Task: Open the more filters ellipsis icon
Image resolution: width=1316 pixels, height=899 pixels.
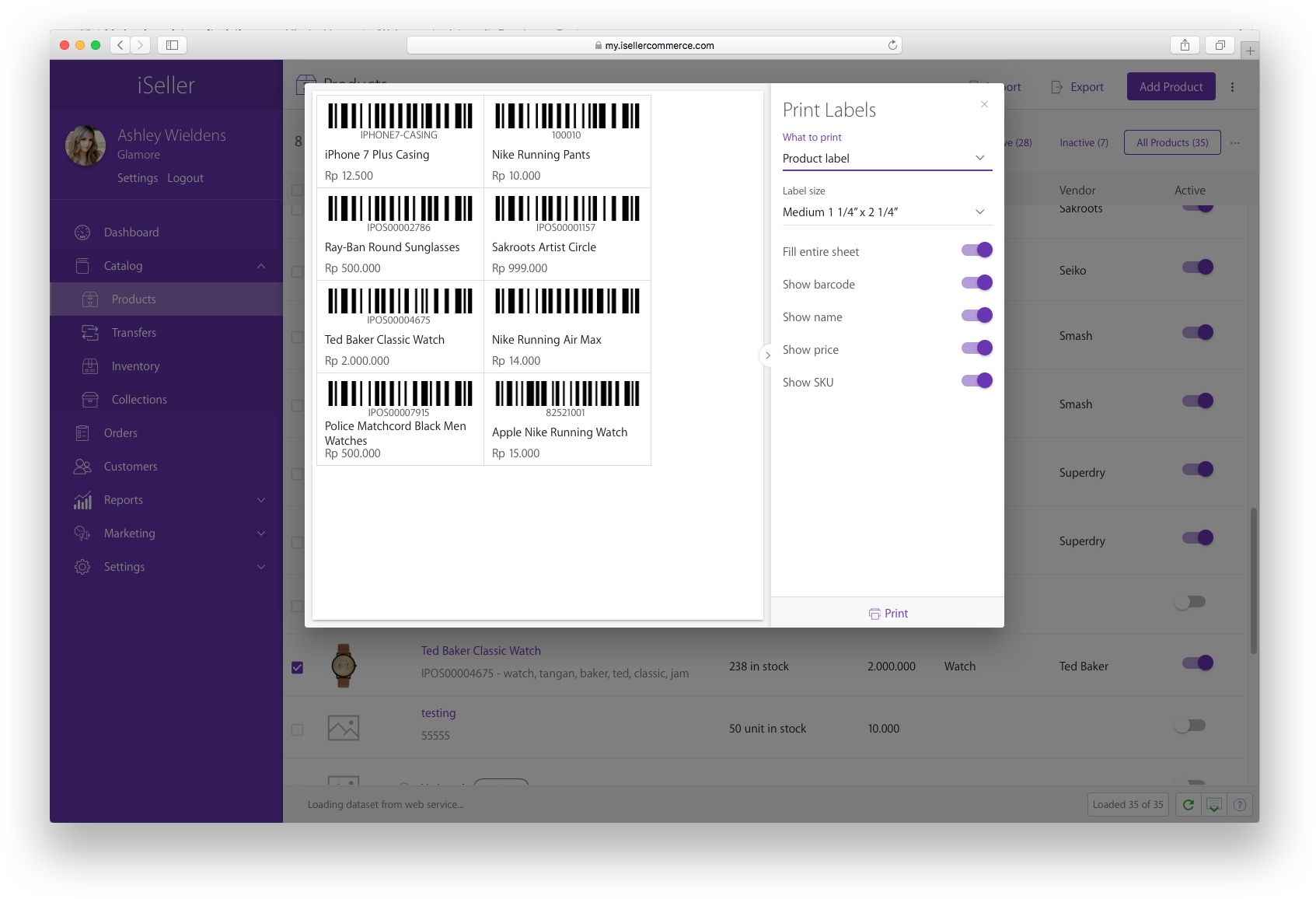Action: pyautogui.click(x=1234, y=143)
